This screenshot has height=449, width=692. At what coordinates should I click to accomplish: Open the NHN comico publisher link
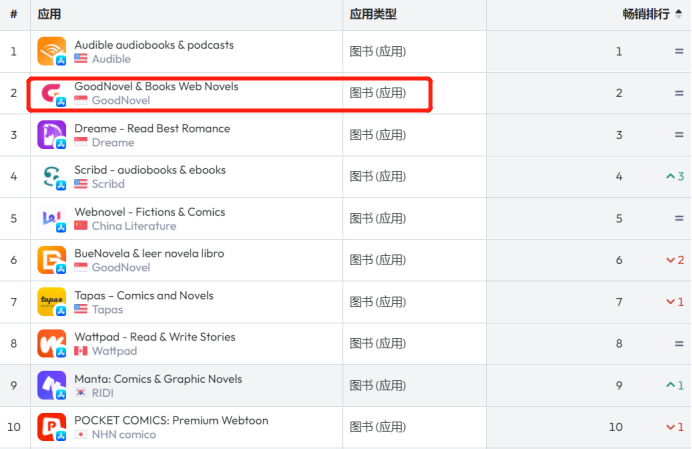tap(126, 435)
